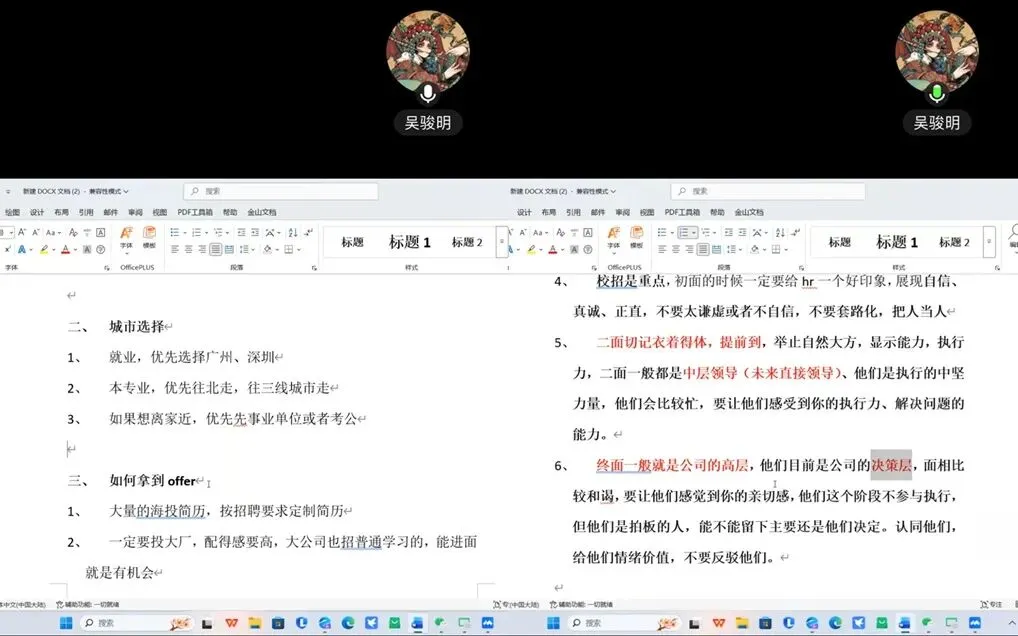
Task: Open OfficePLUS 字体 in left Word window
Action: (127, 239)
